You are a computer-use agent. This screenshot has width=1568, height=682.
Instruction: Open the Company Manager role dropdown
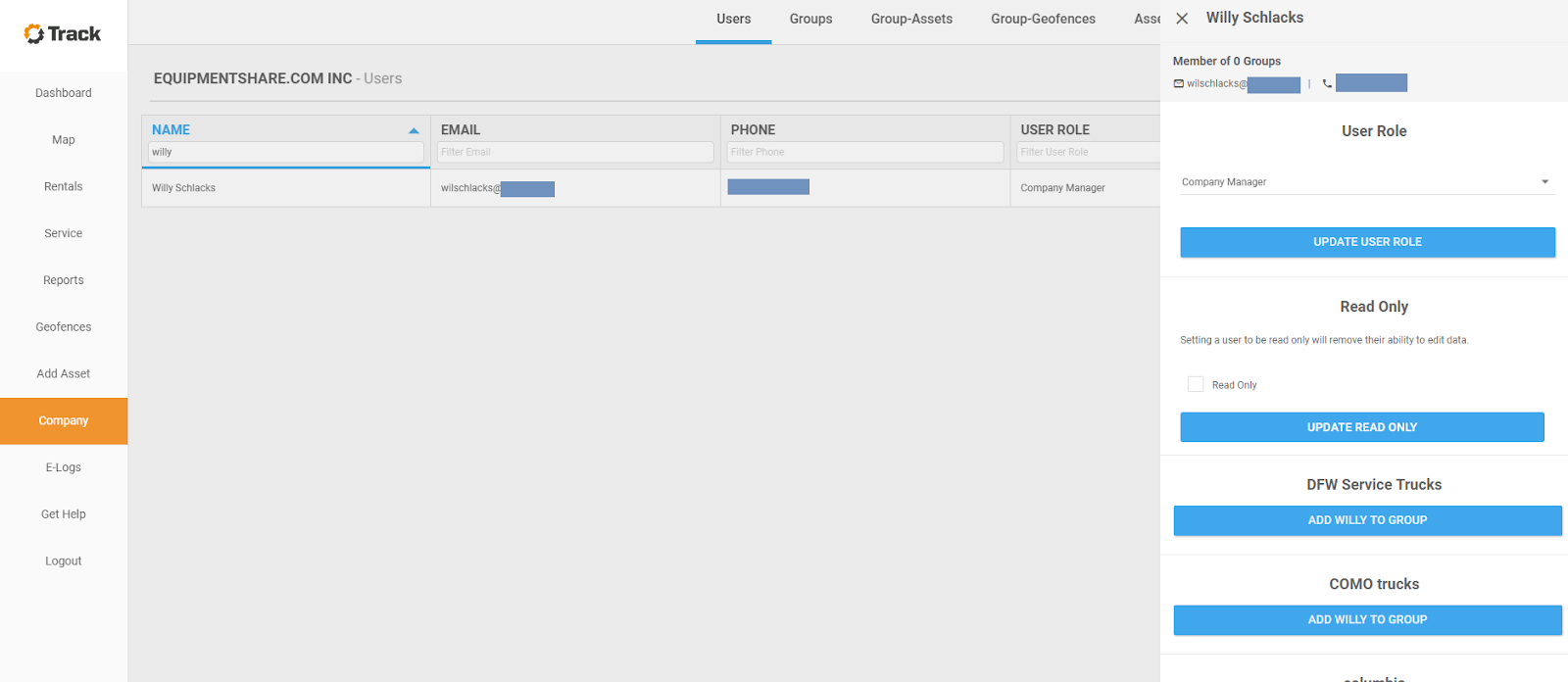coord(1367,182)
